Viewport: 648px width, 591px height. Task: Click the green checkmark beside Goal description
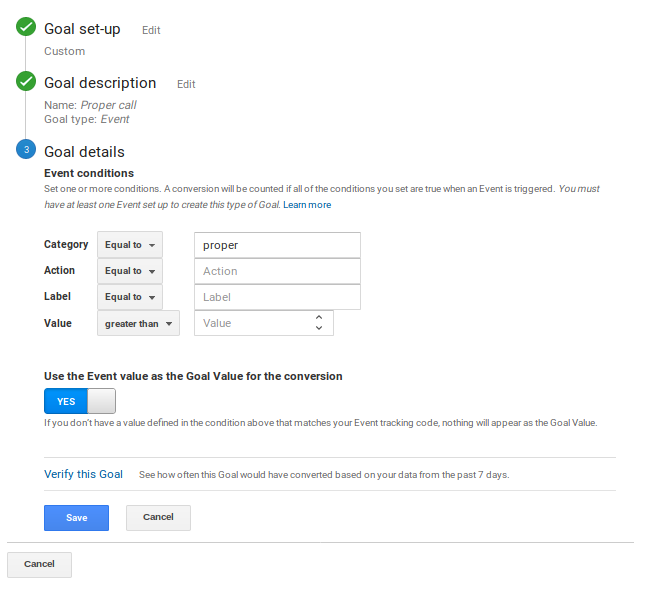click(x=26, y=82)
